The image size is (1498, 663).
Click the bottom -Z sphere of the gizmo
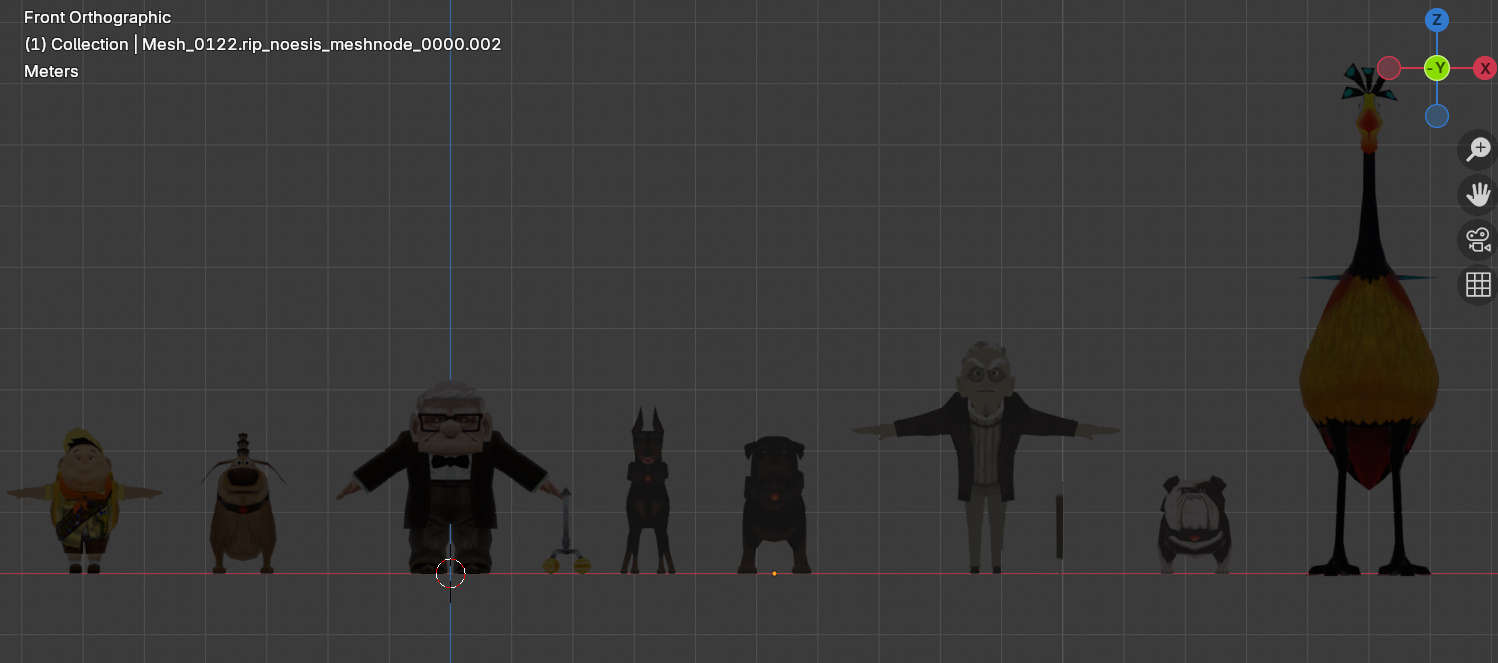coord(1436,116)
